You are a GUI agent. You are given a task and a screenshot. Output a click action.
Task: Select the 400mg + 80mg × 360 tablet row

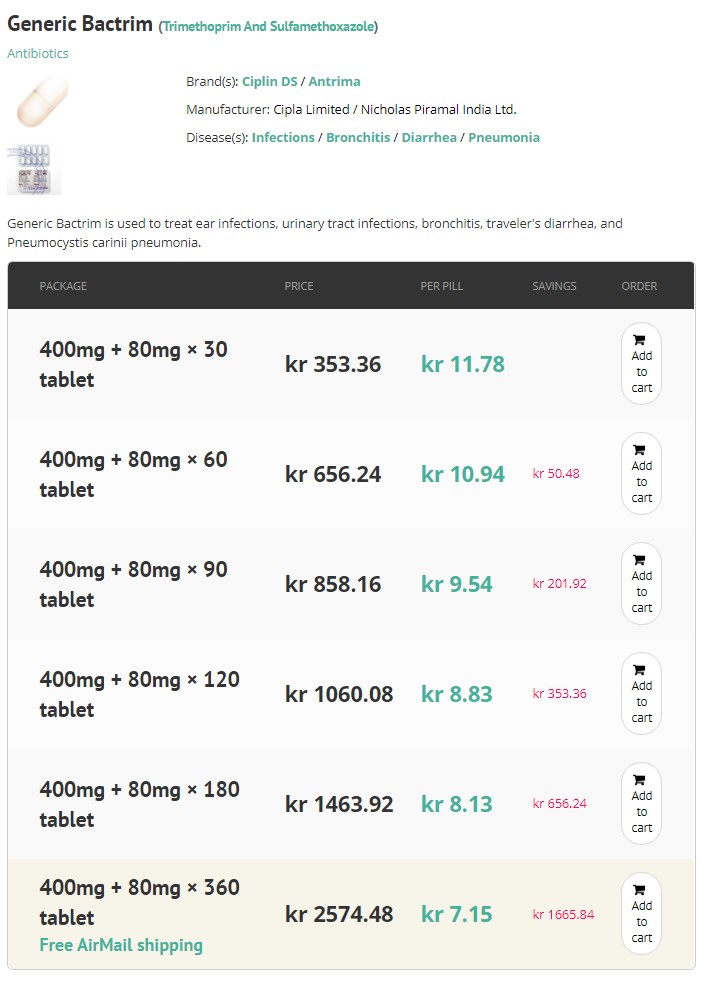(x=351, y=914)
